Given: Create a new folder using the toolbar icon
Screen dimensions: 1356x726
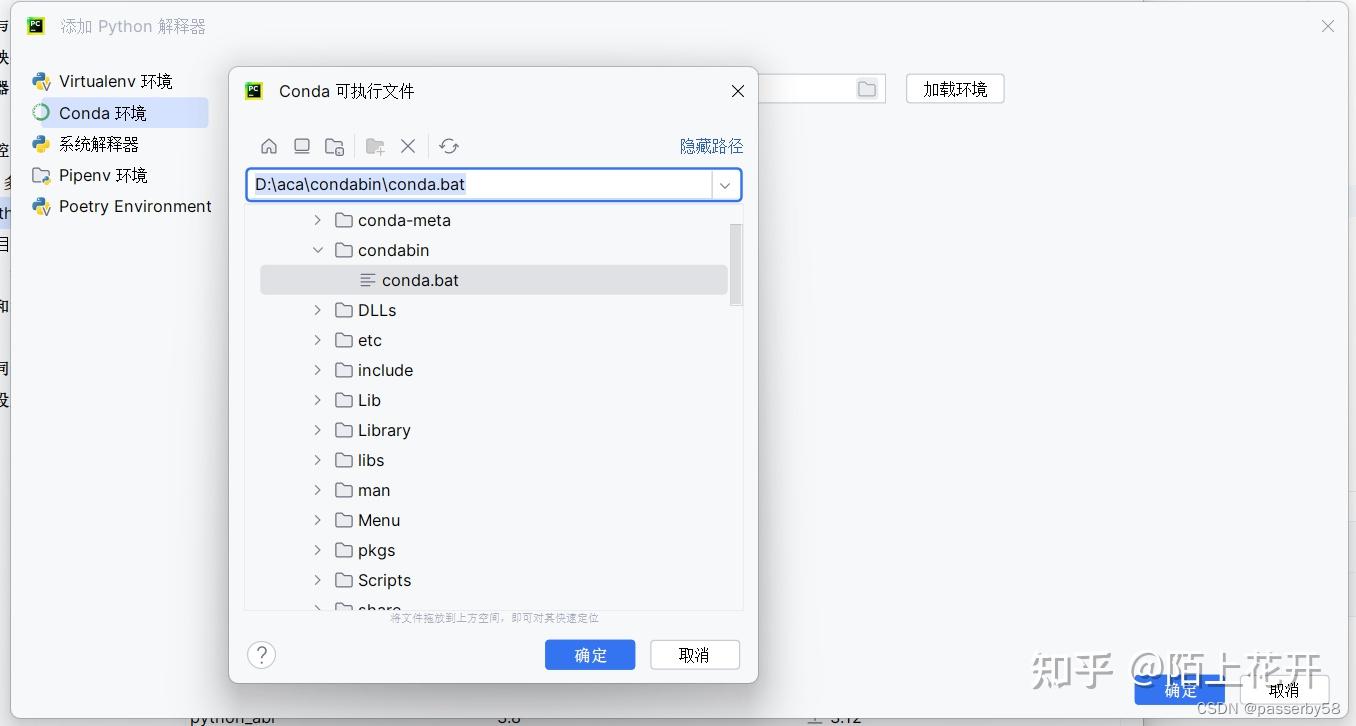Looking at the screenshot, I should coord(374,146).
